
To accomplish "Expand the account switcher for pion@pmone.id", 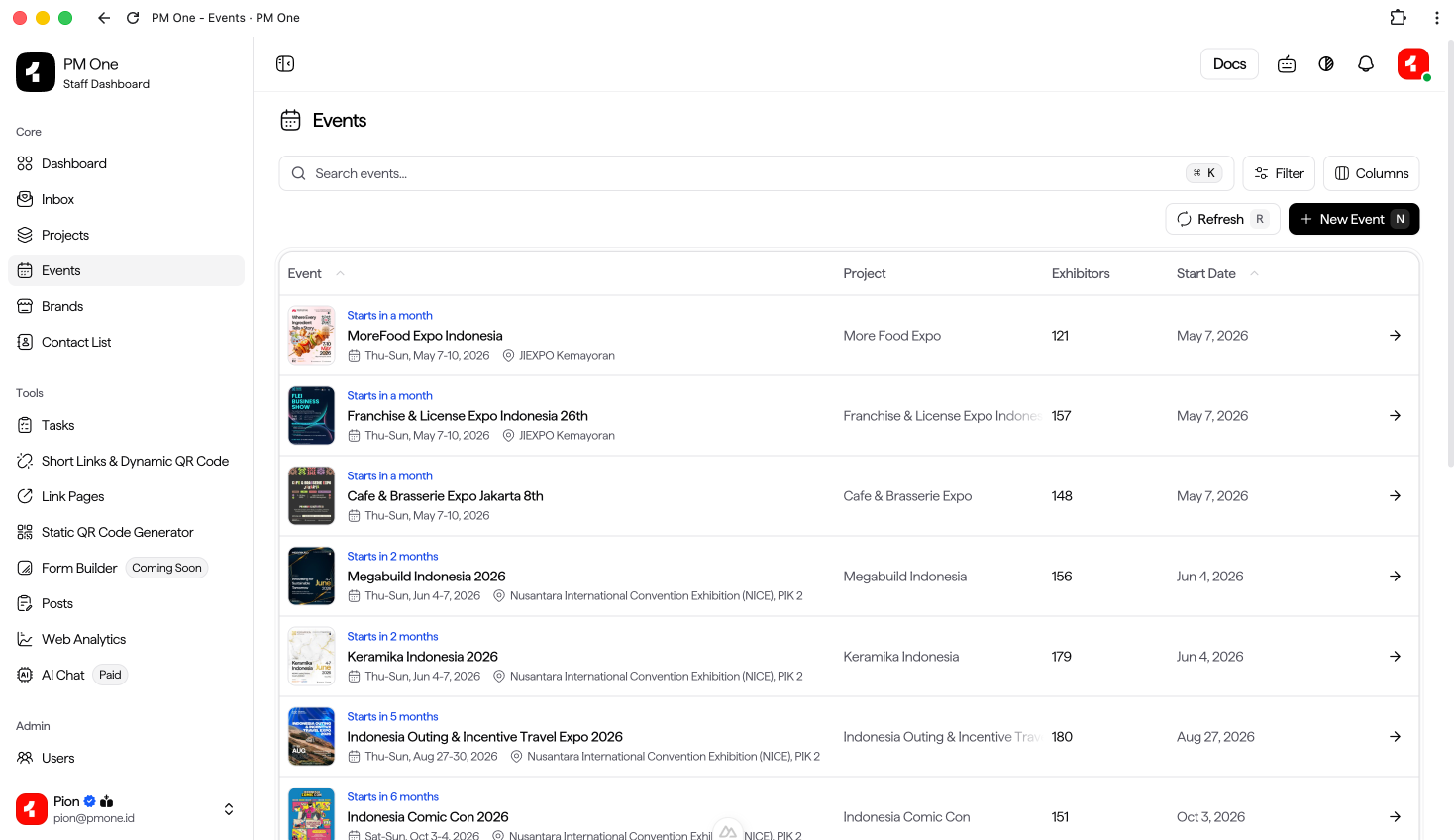I will 228,809.
